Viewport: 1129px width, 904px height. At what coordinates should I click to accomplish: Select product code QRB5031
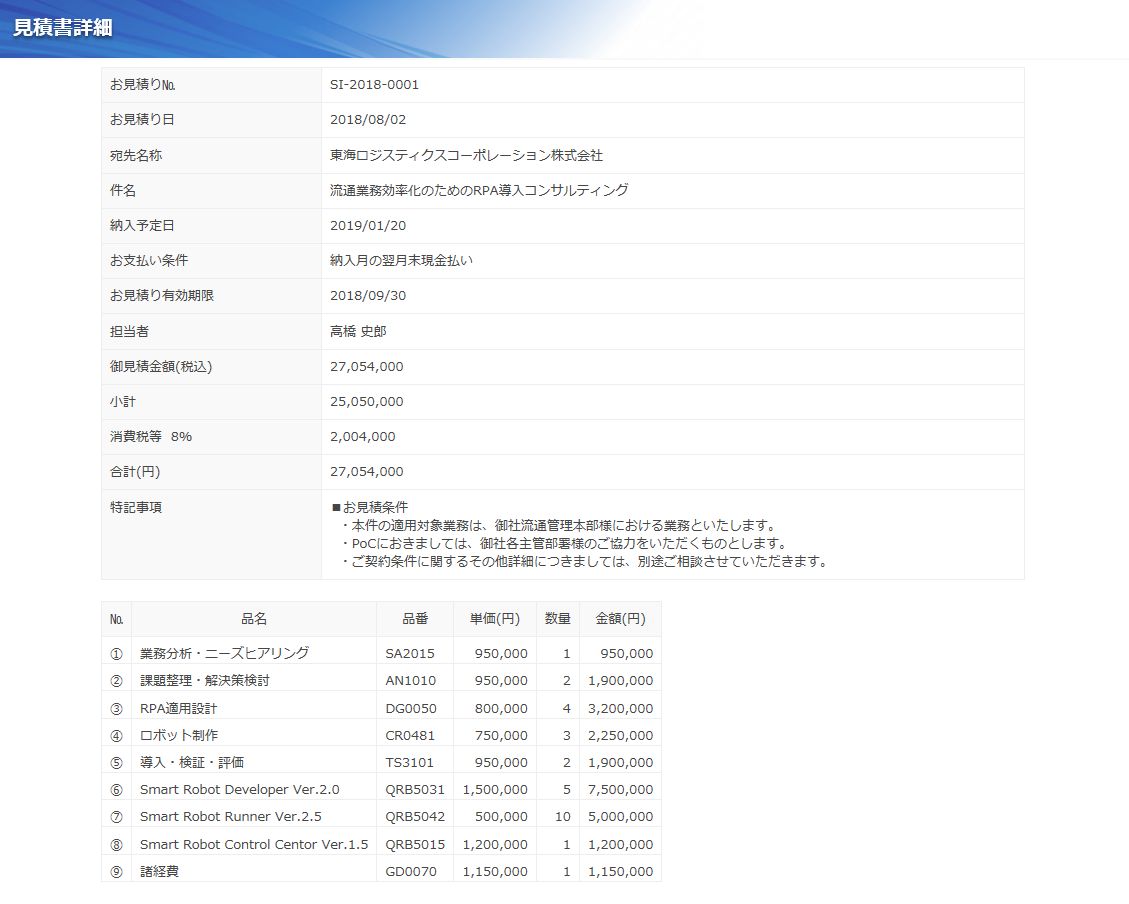(x=415, y=790)
